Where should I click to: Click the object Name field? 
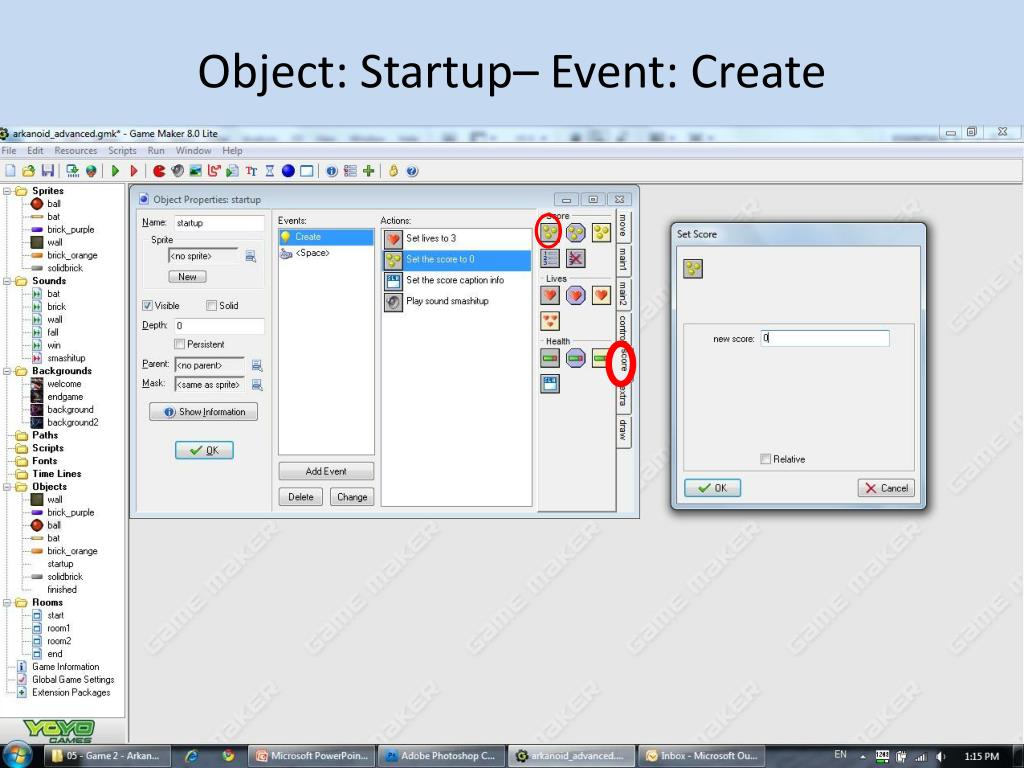[x=219, y=223]
